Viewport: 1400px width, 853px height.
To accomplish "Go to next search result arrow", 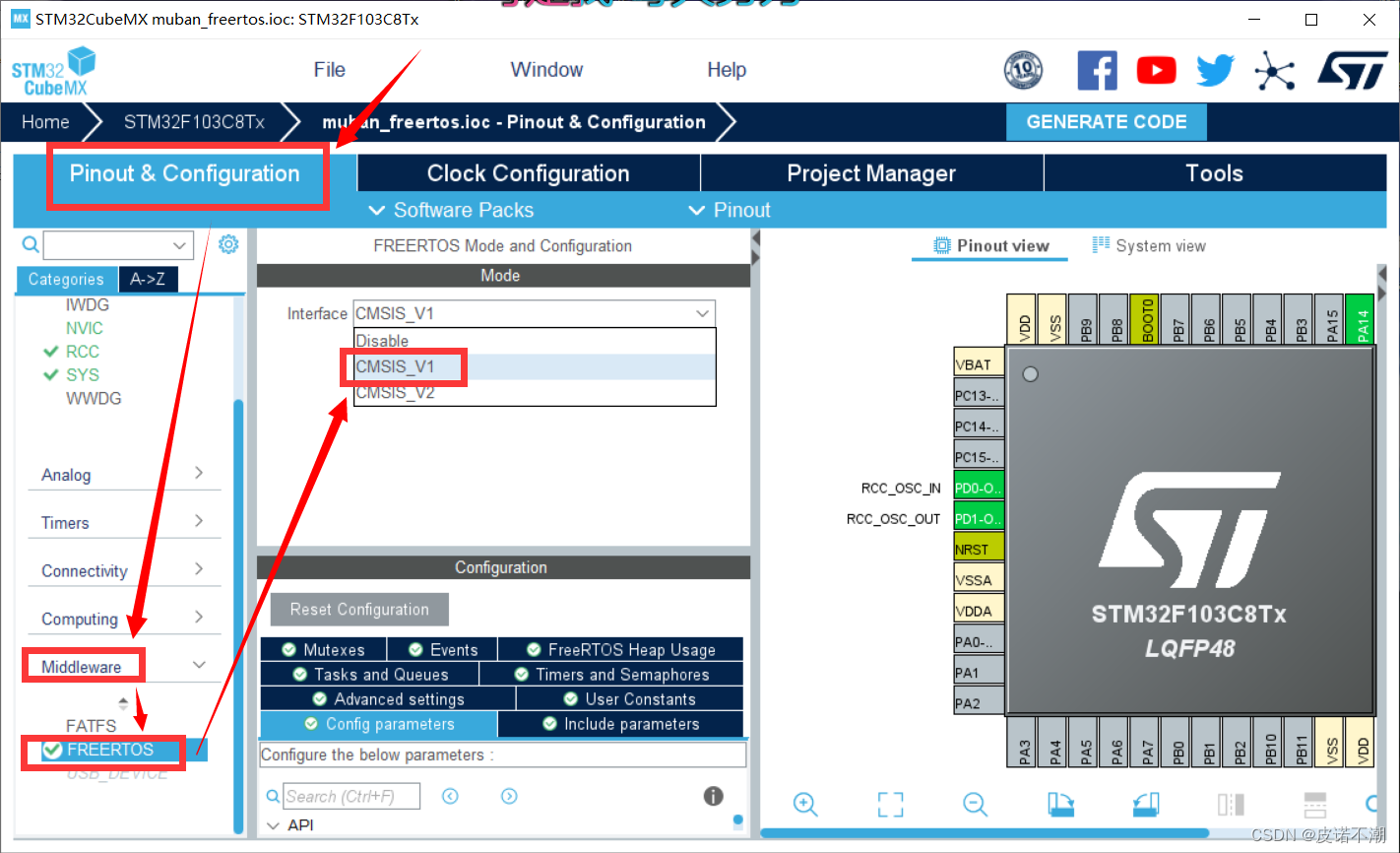I will 509,796.
